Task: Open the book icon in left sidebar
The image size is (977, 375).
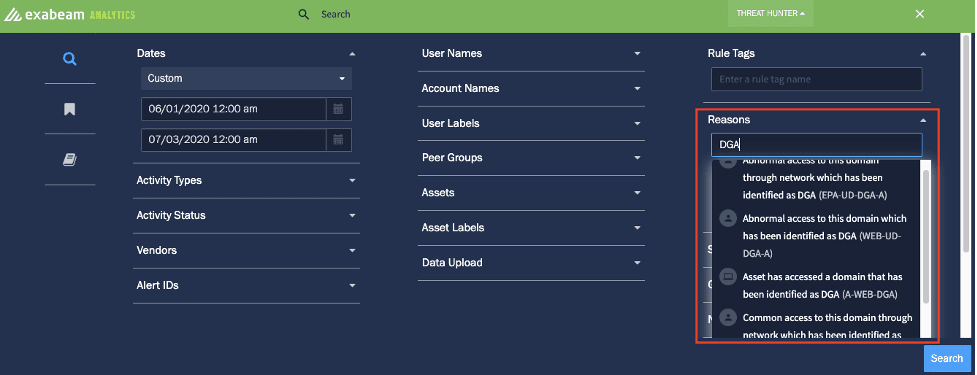Action: pyautogui.click(x=70, y=159)
